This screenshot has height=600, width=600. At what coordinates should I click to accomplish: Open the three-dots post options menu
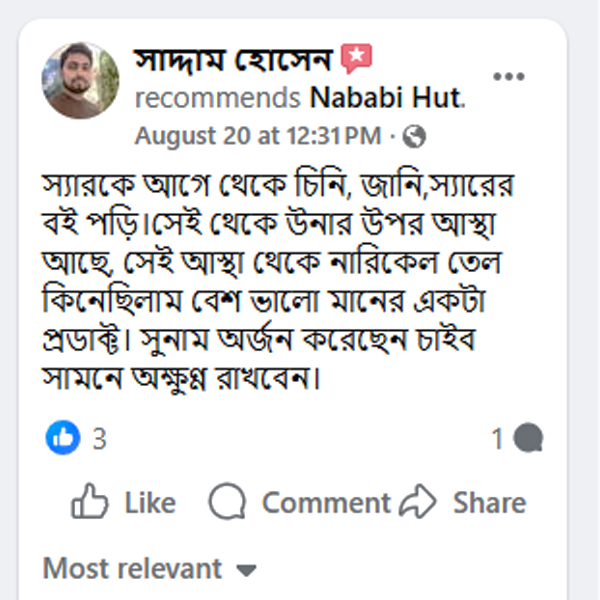pos(508,77)
